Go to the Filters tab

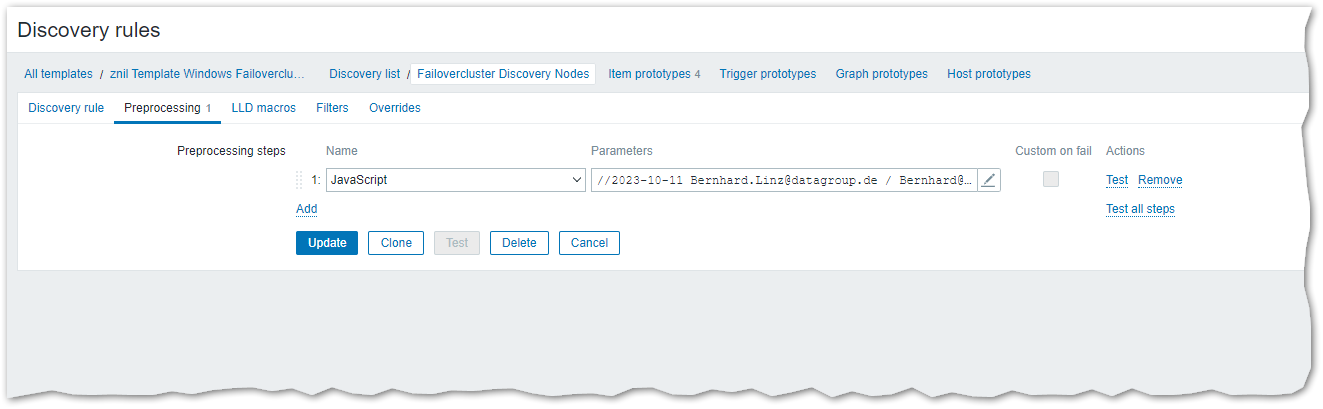(x=332, y=108)
